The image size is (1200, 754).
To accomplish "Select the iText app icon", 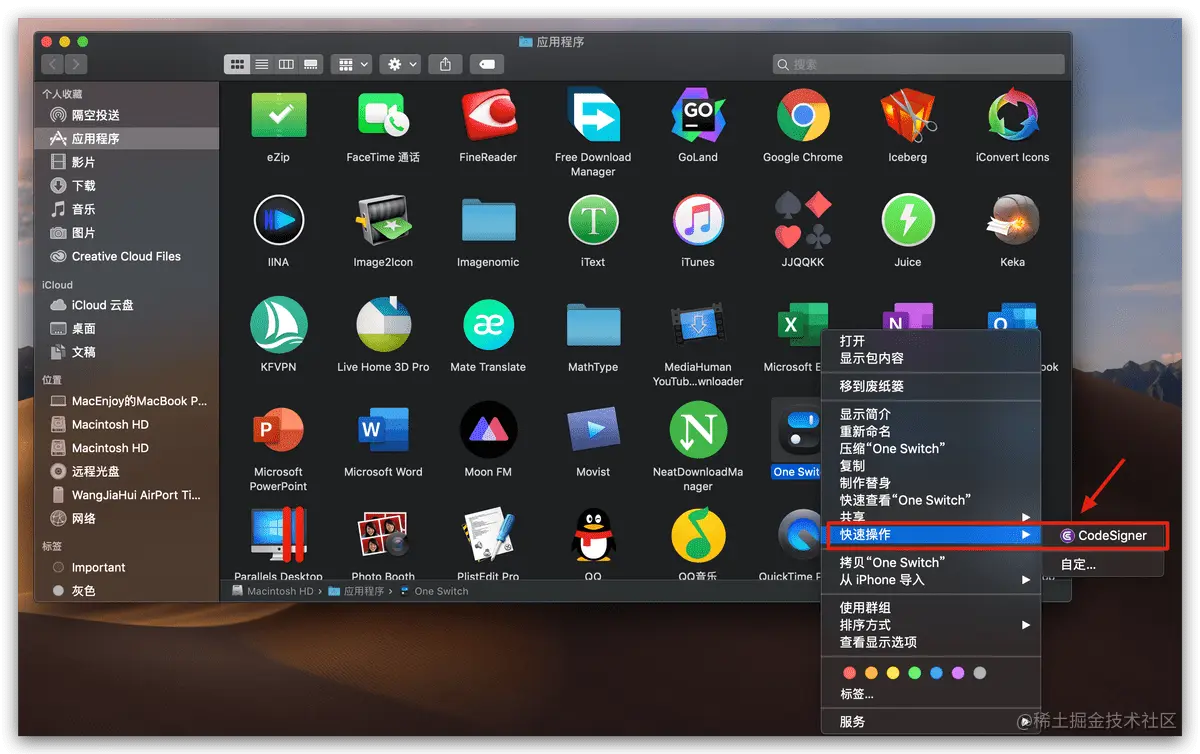I will pyautogui.click(x=593, y=221).
